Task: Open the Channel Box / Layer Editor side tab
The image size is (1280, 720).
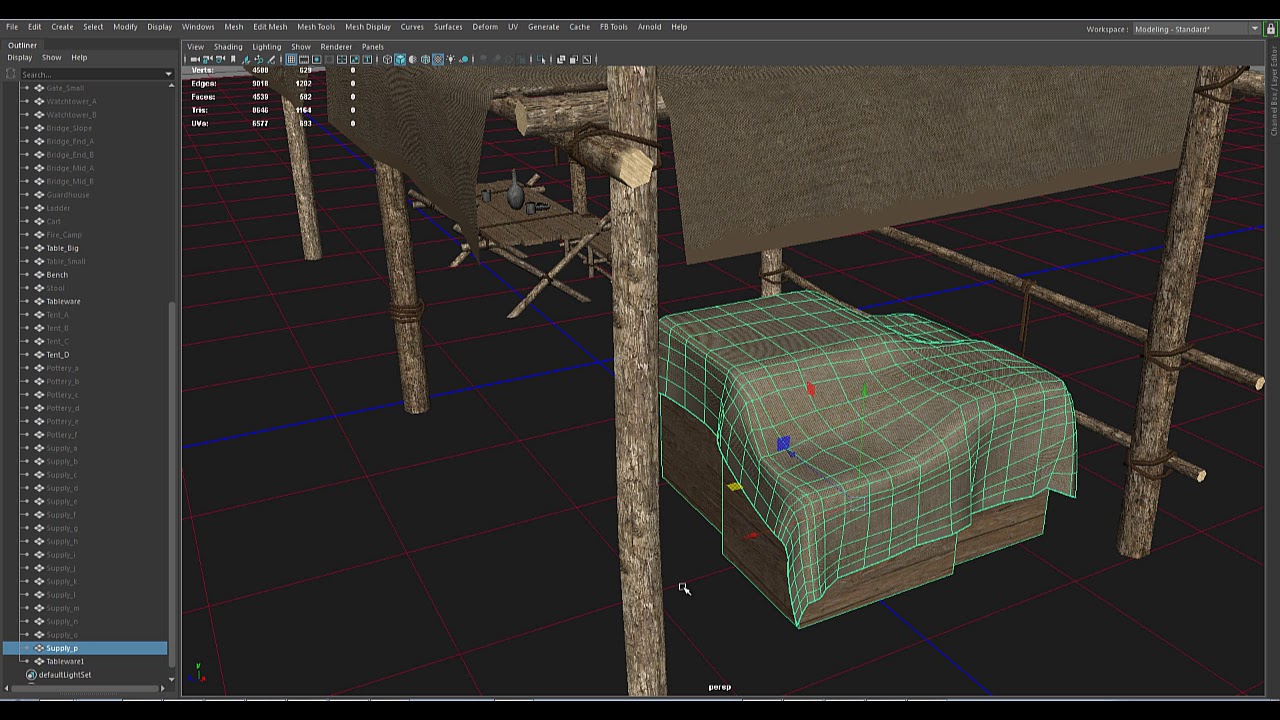Action: (x=1274, y=90)
